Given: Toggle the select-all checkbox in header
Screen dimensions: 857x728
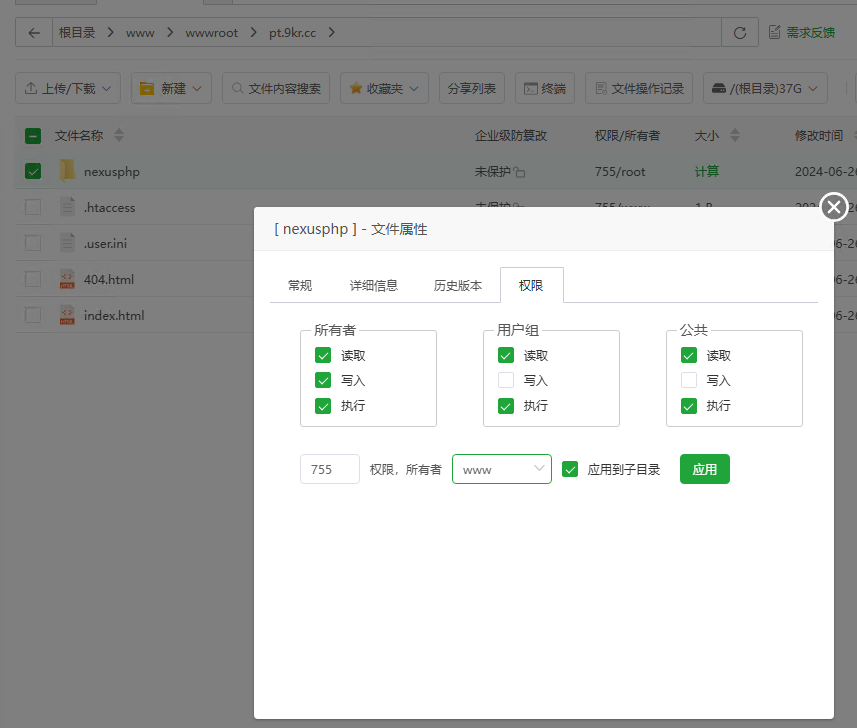Looking at the screenshot, I should pos(33,136).
